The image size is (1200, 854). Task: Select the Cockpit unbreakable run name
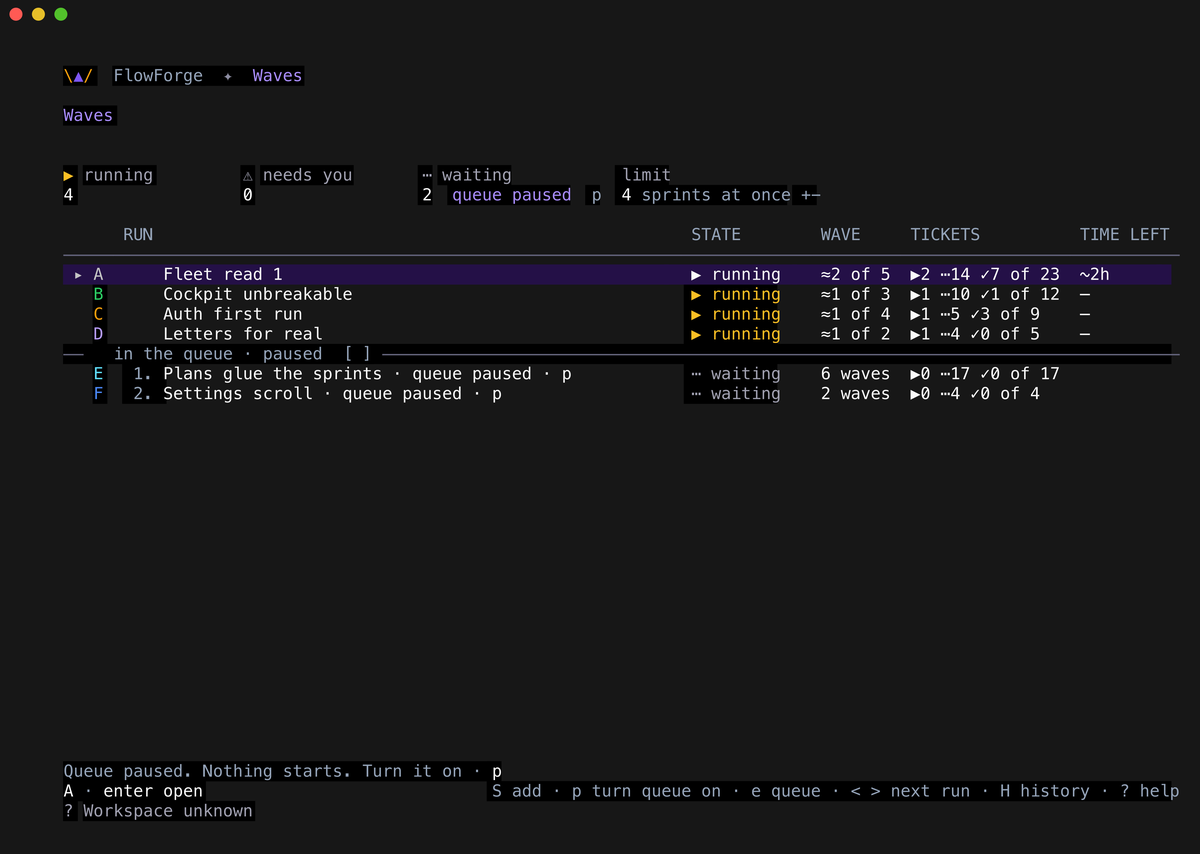pyautogui.click(x=258, y=294)
